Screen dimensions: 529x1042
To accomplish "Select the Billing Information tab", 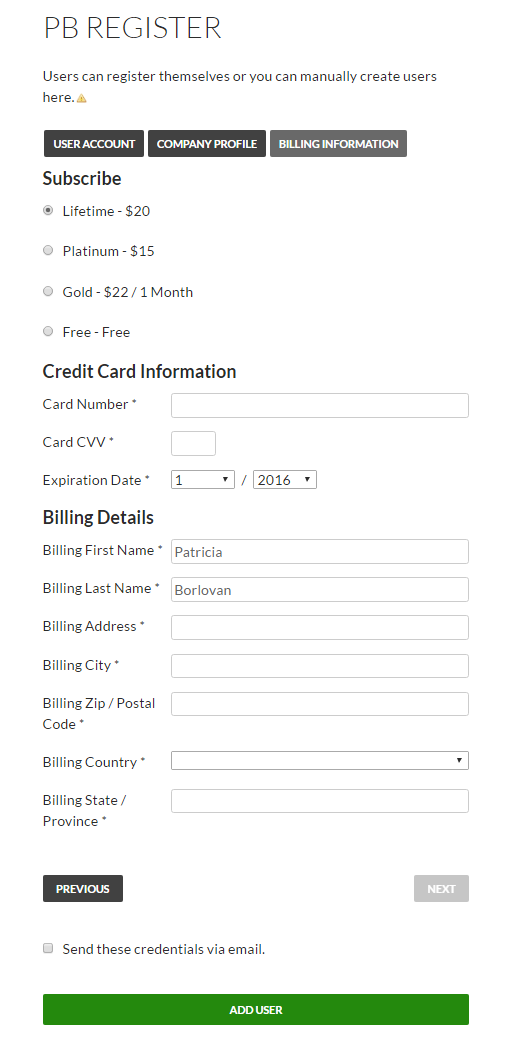I will coord(338,144).
